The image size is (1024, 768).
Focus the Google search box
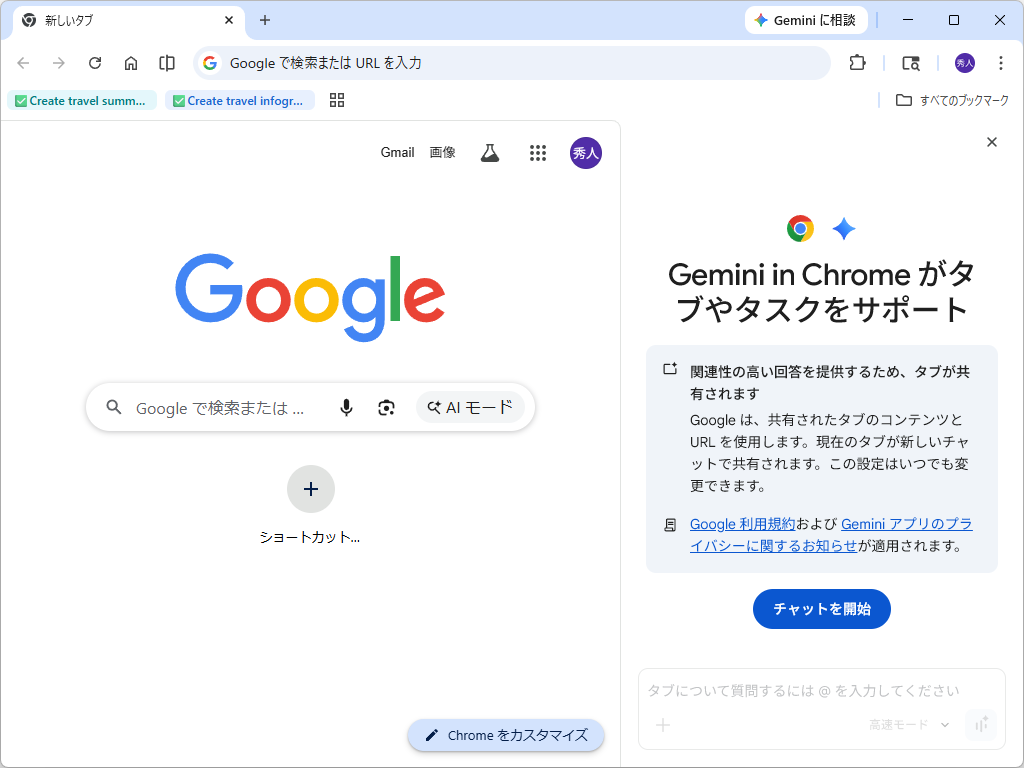click(x=310, y=408)
